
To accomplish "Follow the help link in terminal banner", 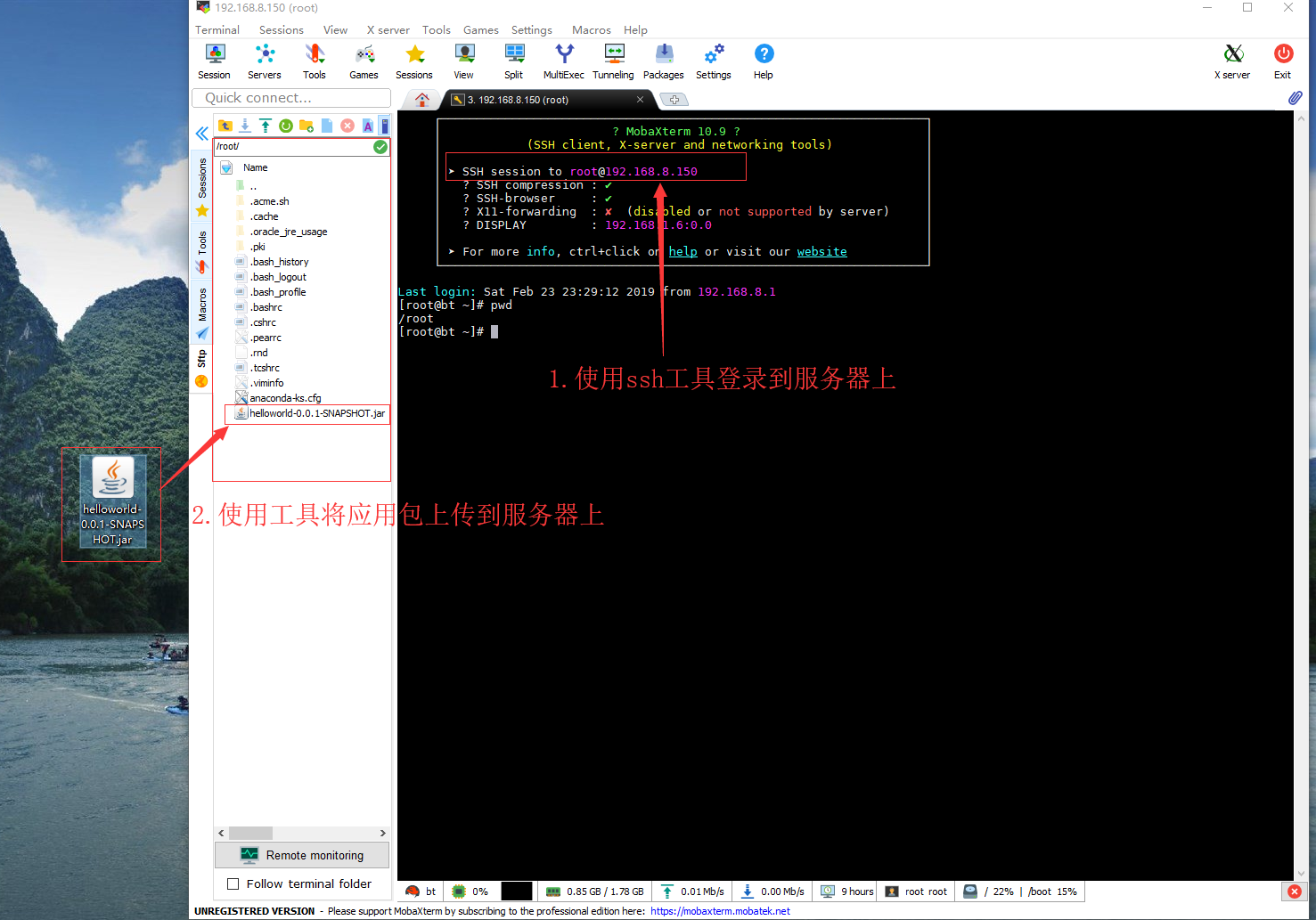I will click(683, 252).
